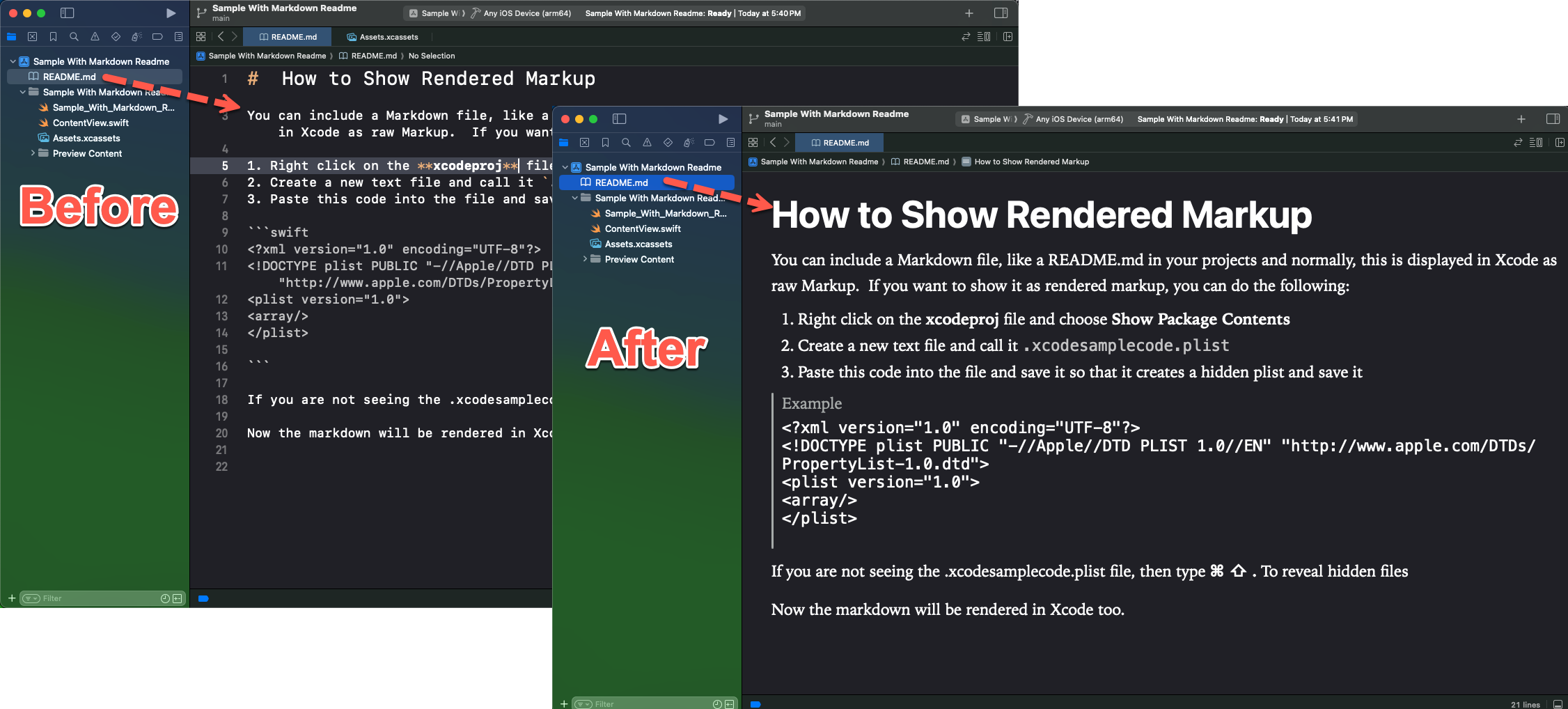The height and width of the screenshot is (709, 1568).
Task: Open the Breakpoint navigator in the Before window
Action: click(157, 37)
